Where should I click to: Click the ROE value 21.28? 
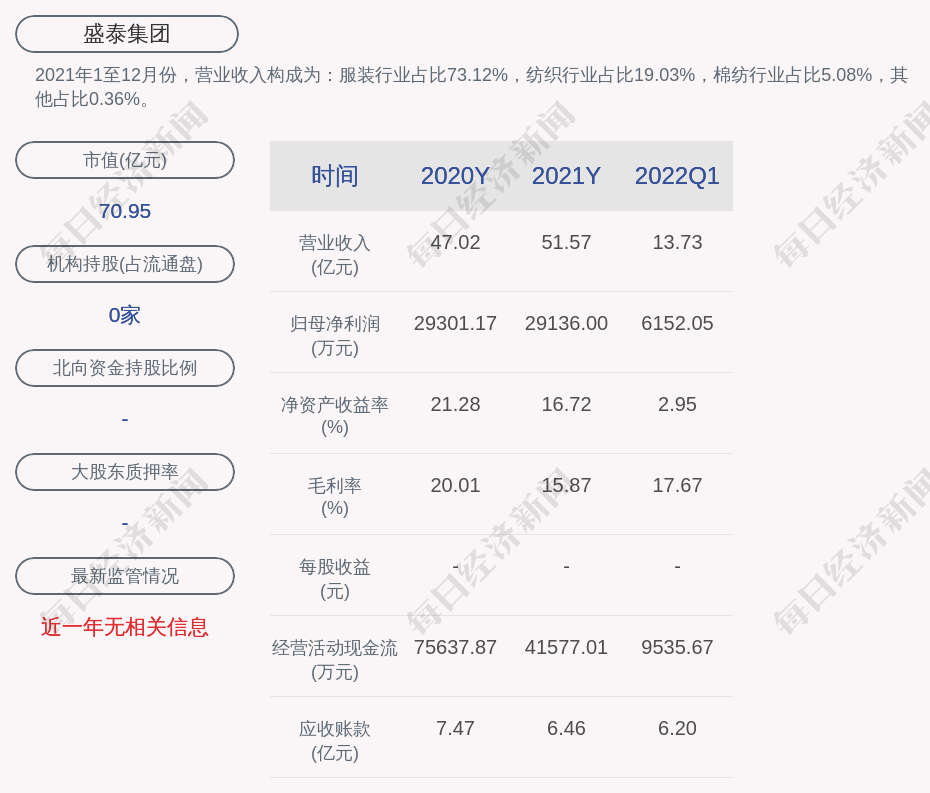pyautogui.click(x=455, y=405)
